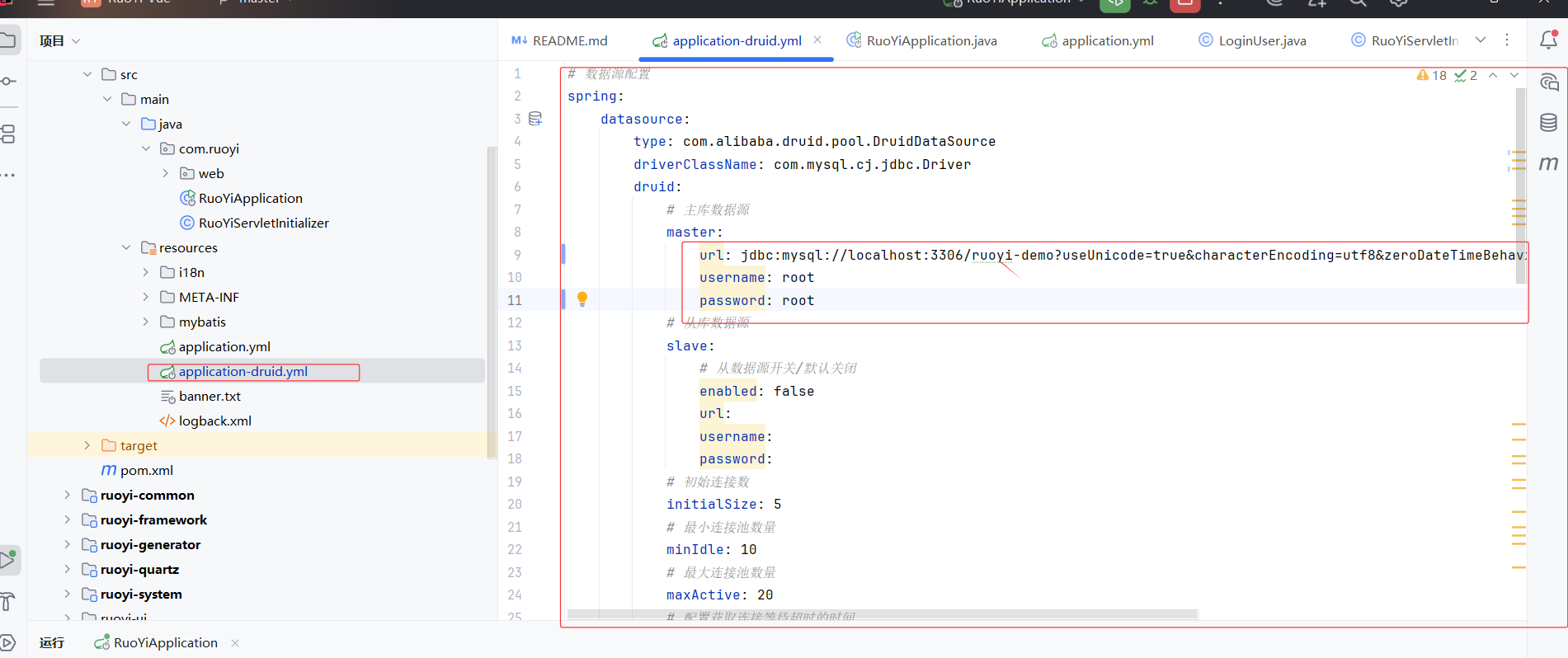Click the 'driverClassName' key on line 5

[x=695, y=164]
